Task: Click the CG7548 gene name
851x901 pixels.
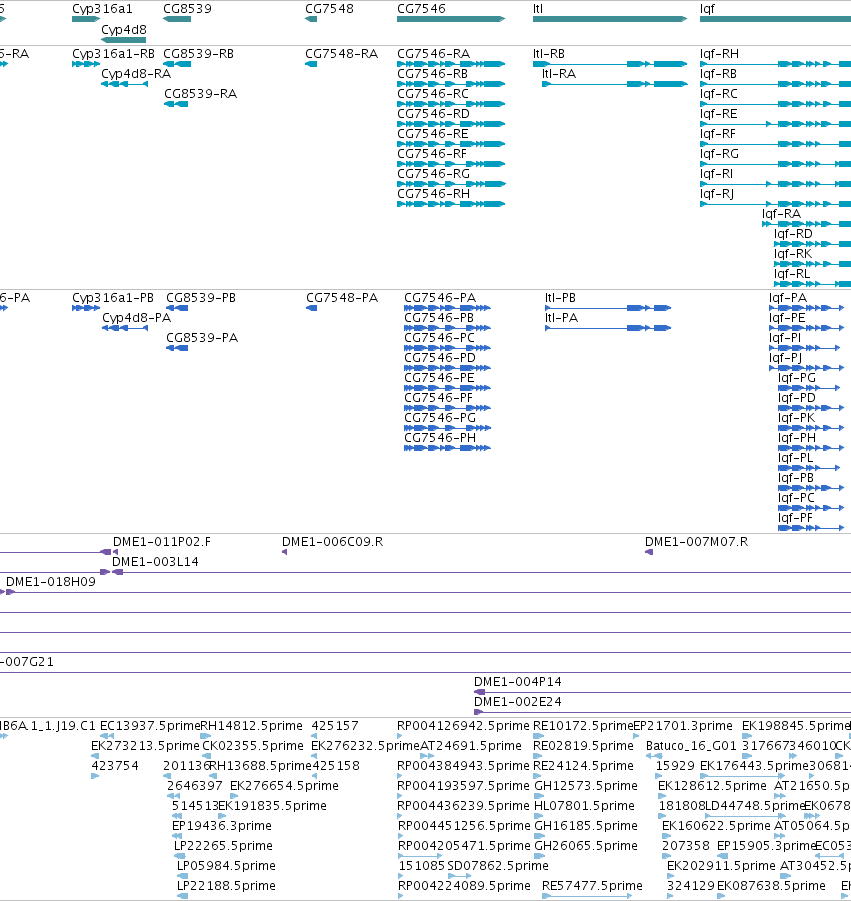Action: coord(329,9)
